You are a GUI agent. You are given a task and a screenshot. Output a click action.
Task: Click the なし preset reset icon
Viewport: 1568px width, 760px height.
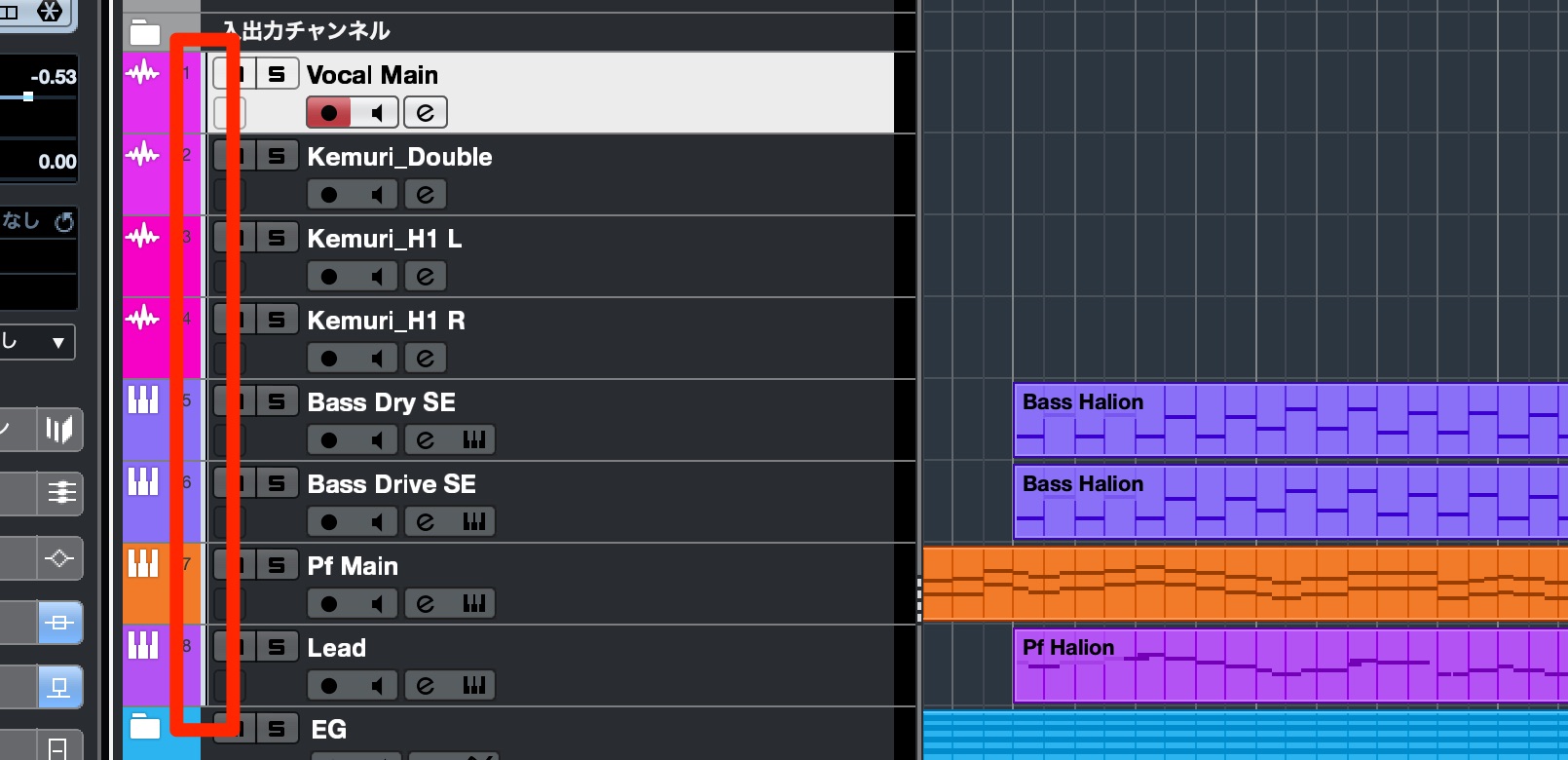(64, 222)
